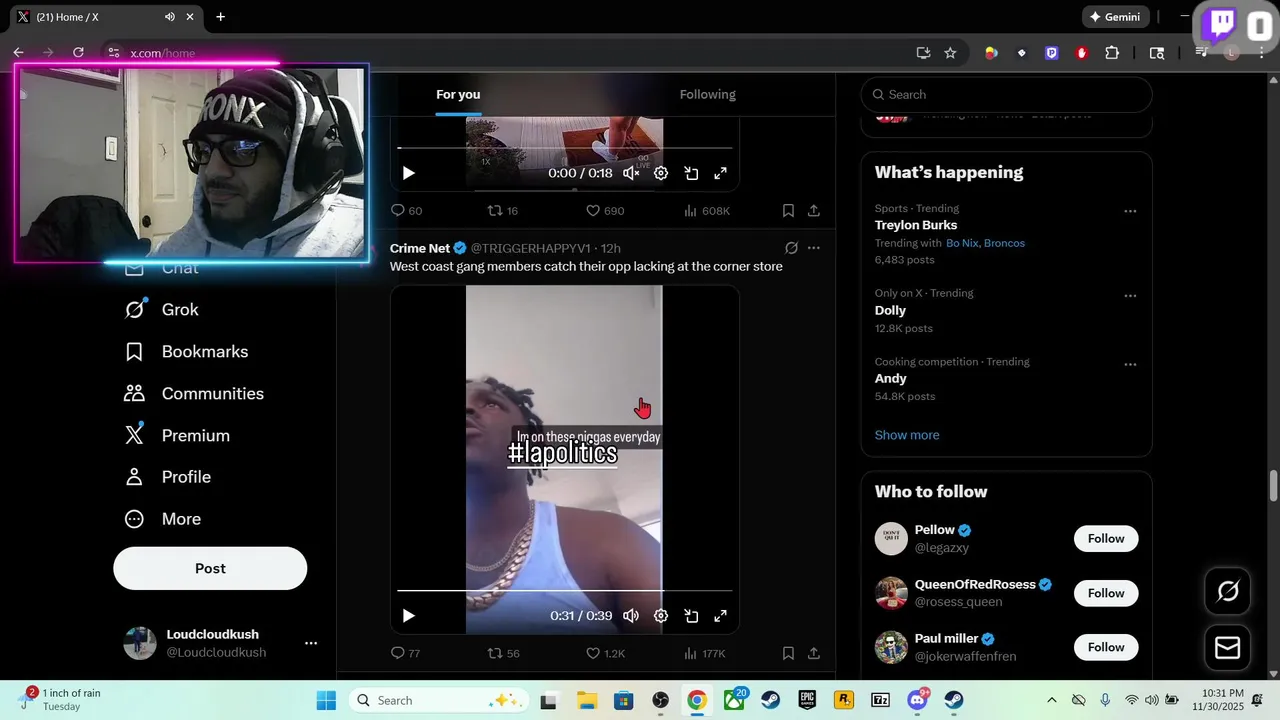Play the Crime Net video

[408, 616]
